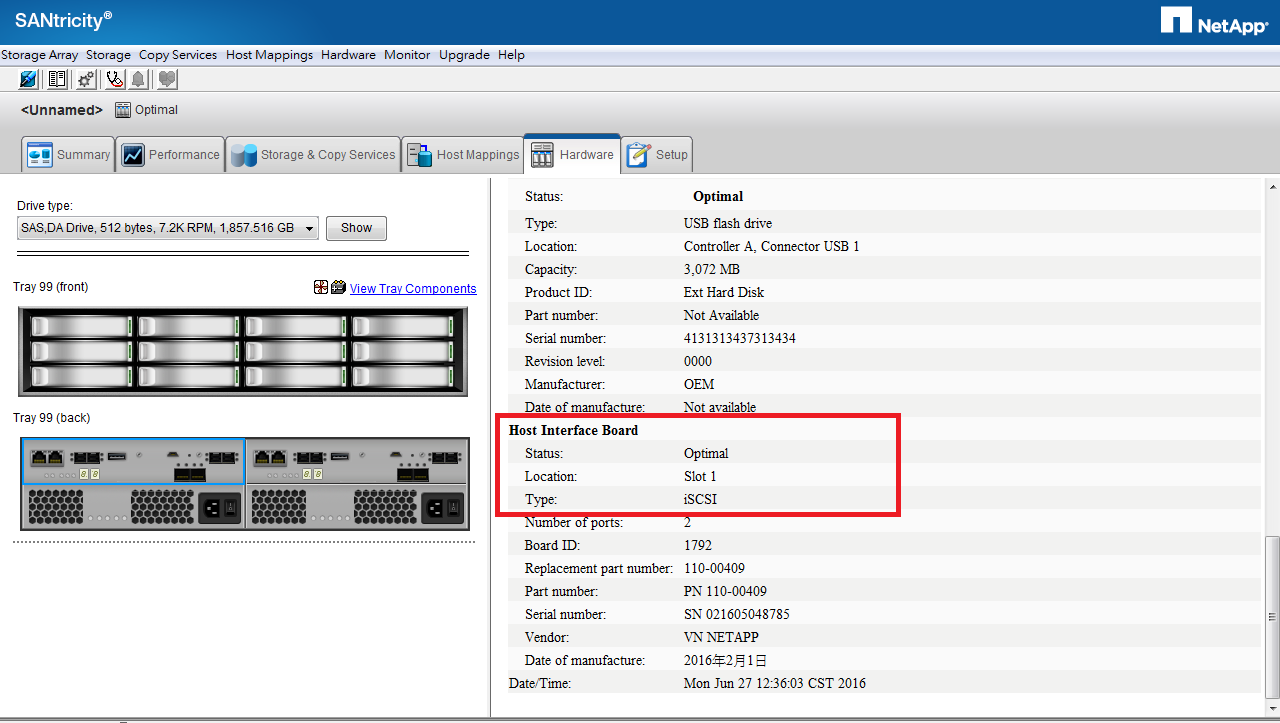Viewport: 1280px width, 723px height.
Task: Click vendor value 'VN NETAPP'
Action: pyautogui.click(x=720, y=637)
